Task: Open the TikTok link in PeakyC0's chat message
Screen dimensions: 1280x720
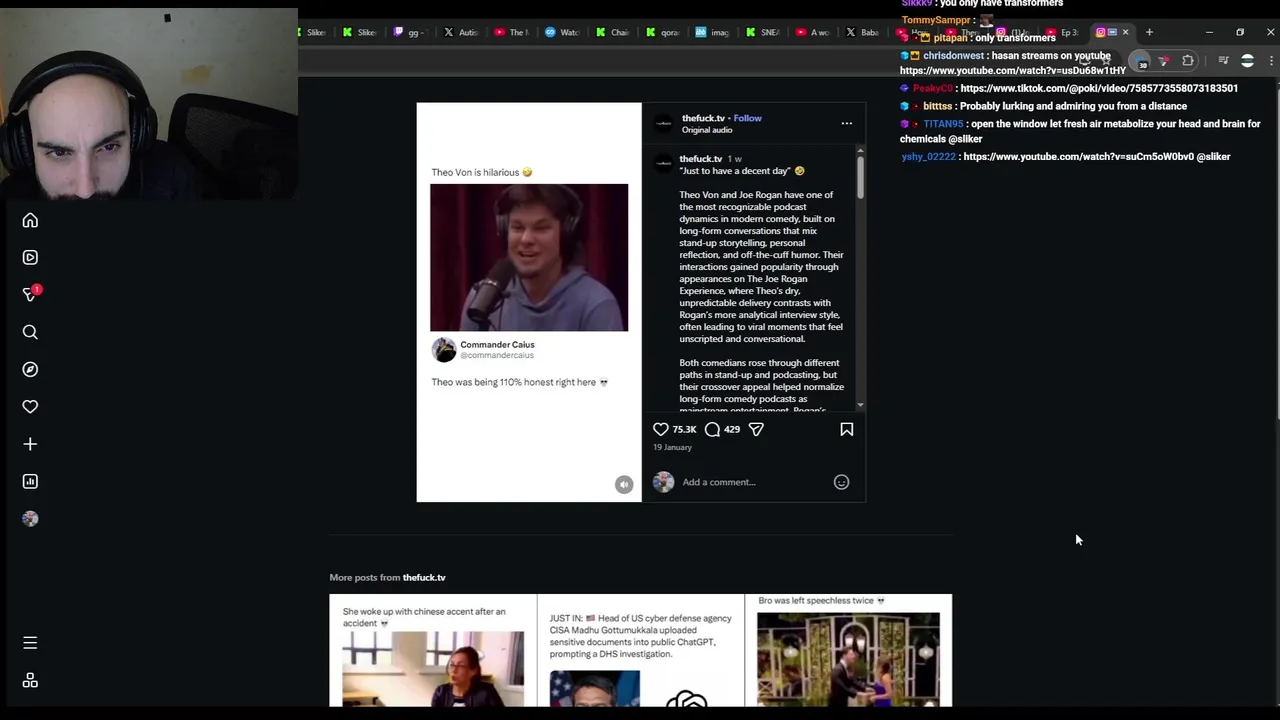Action: pos(1099,88)
